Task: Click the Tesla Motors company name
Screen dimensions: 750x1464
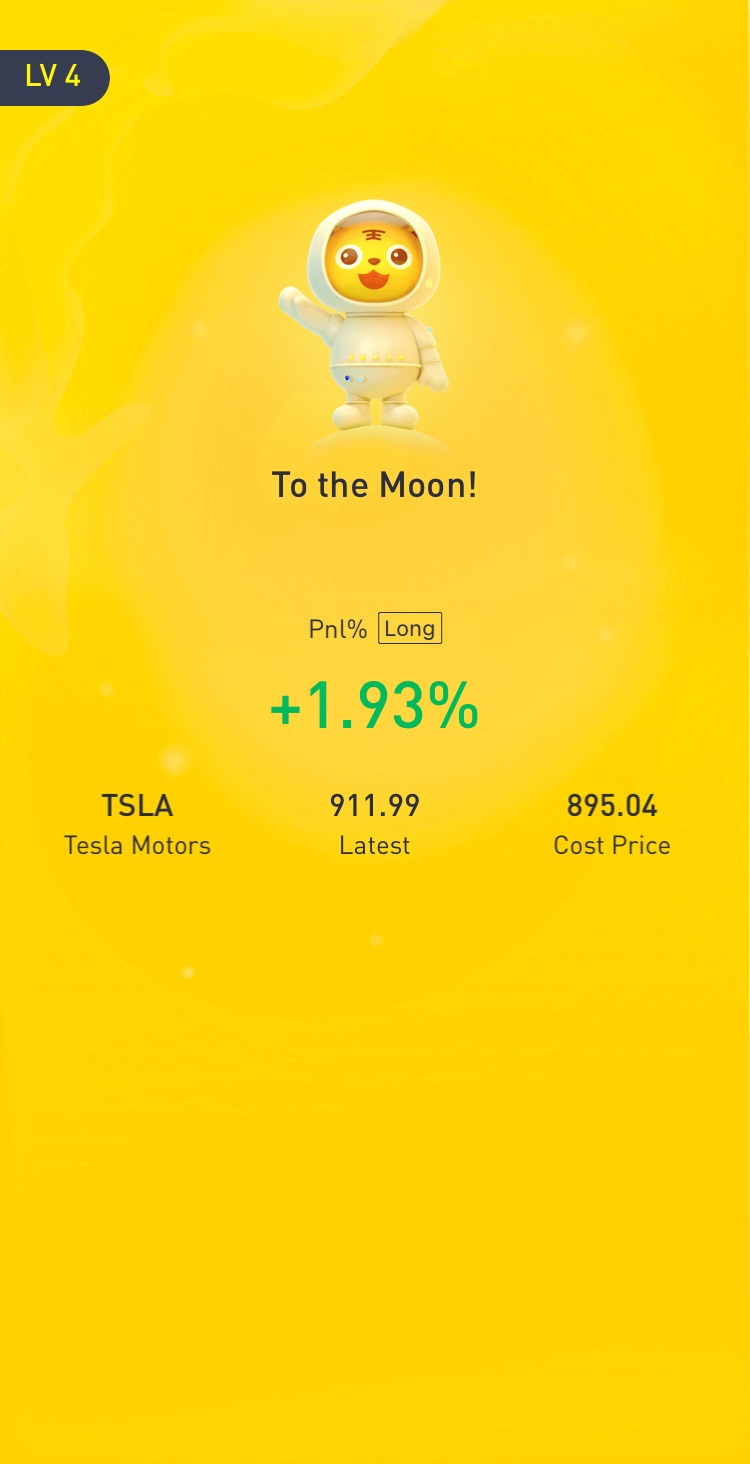Action: 137,845
